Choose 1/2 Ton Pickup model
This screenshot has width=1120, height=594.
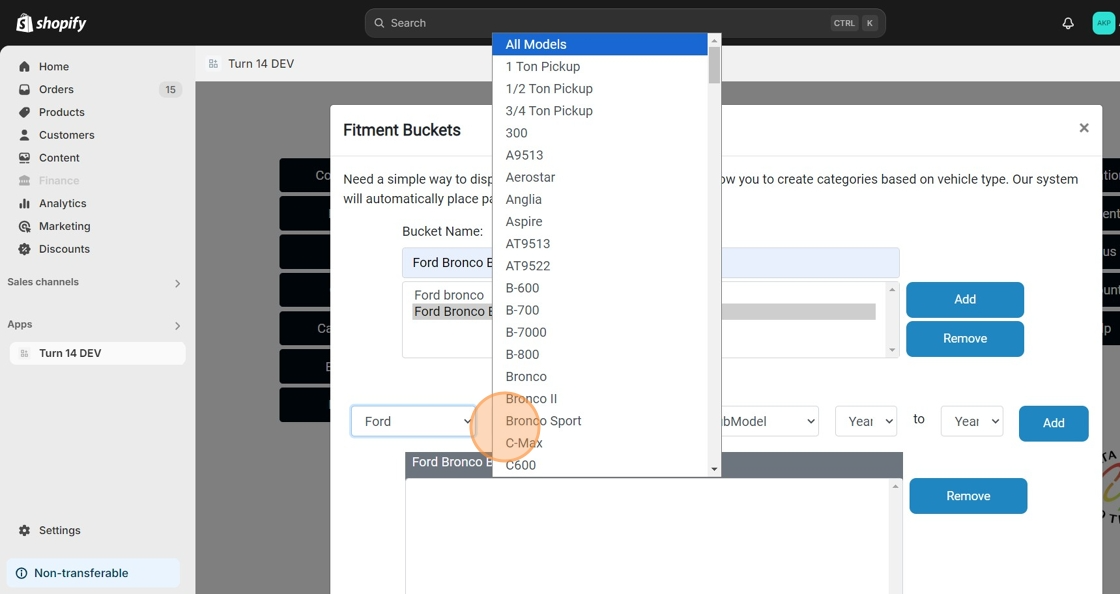tap(600, 89)
